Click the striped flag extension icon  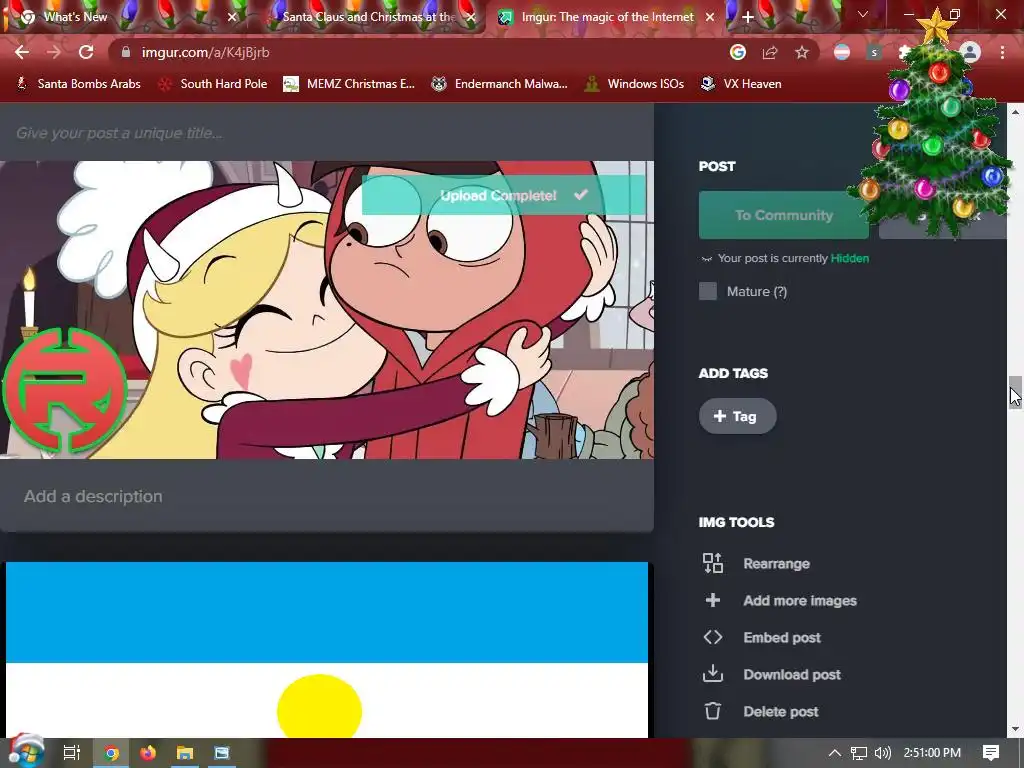click(842, 52)
